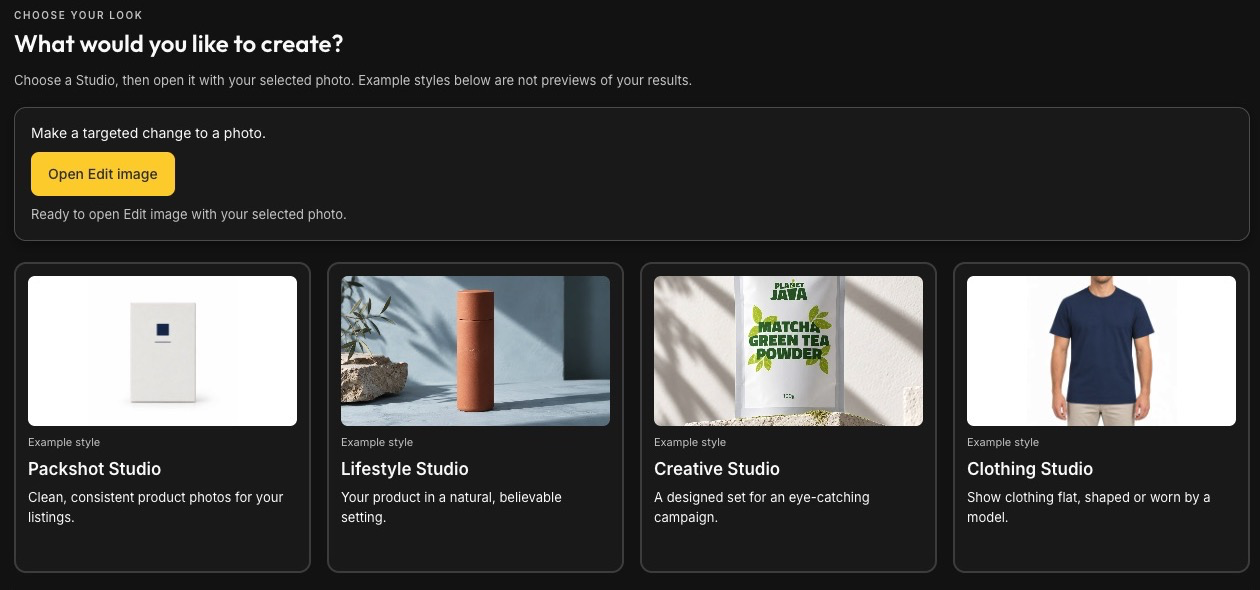
Task: Click the 'Ready to open Edit image' status text
Action: pos(188,214)
